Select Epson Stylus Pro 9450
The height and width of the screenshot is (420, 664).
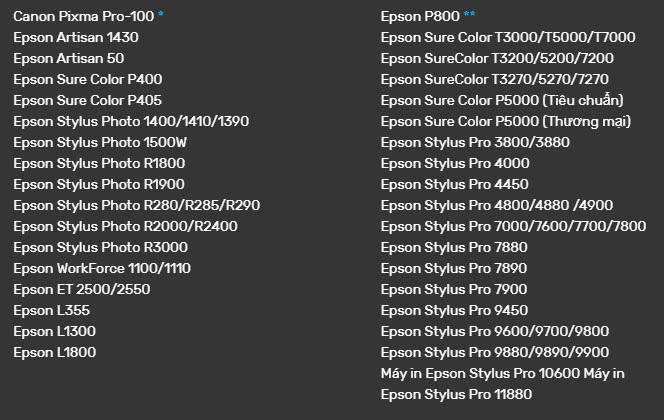(x=455, y=310)
